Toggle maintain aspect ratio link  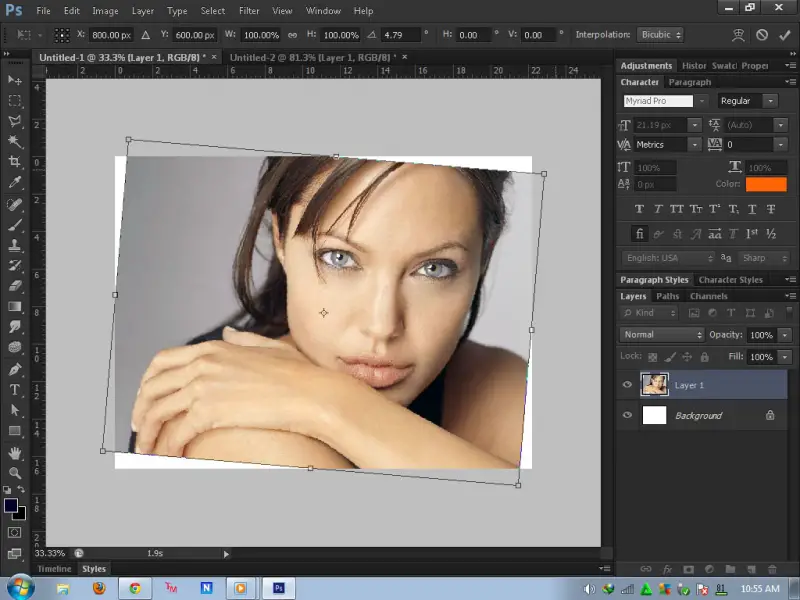tap(292, 35)
